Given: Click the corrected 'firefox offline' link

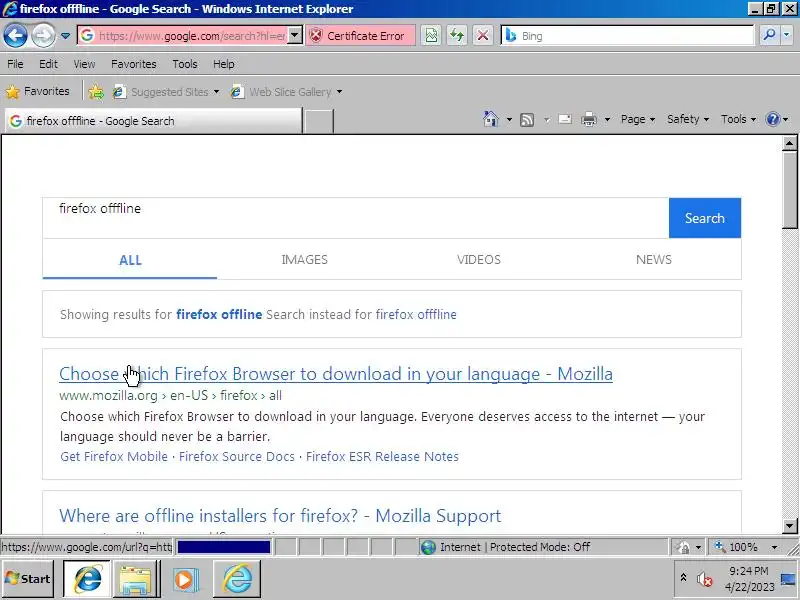Looking at the screenshot, I should click(x=219, y=314).
